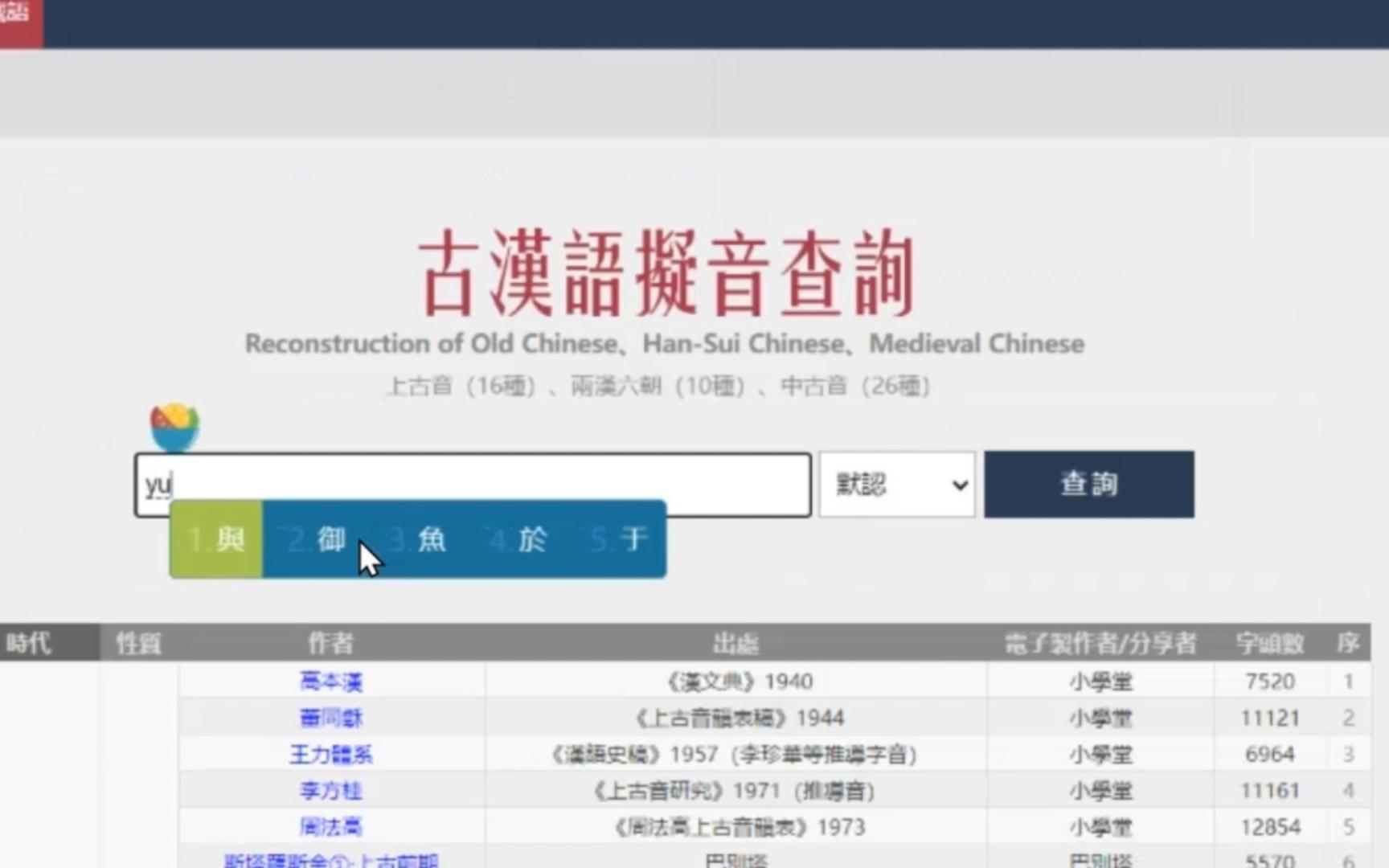Viewport: 1389px width, 868px height.
Task: Click the 上古音（16種） summary line
Action: click(x=658, y=387)
